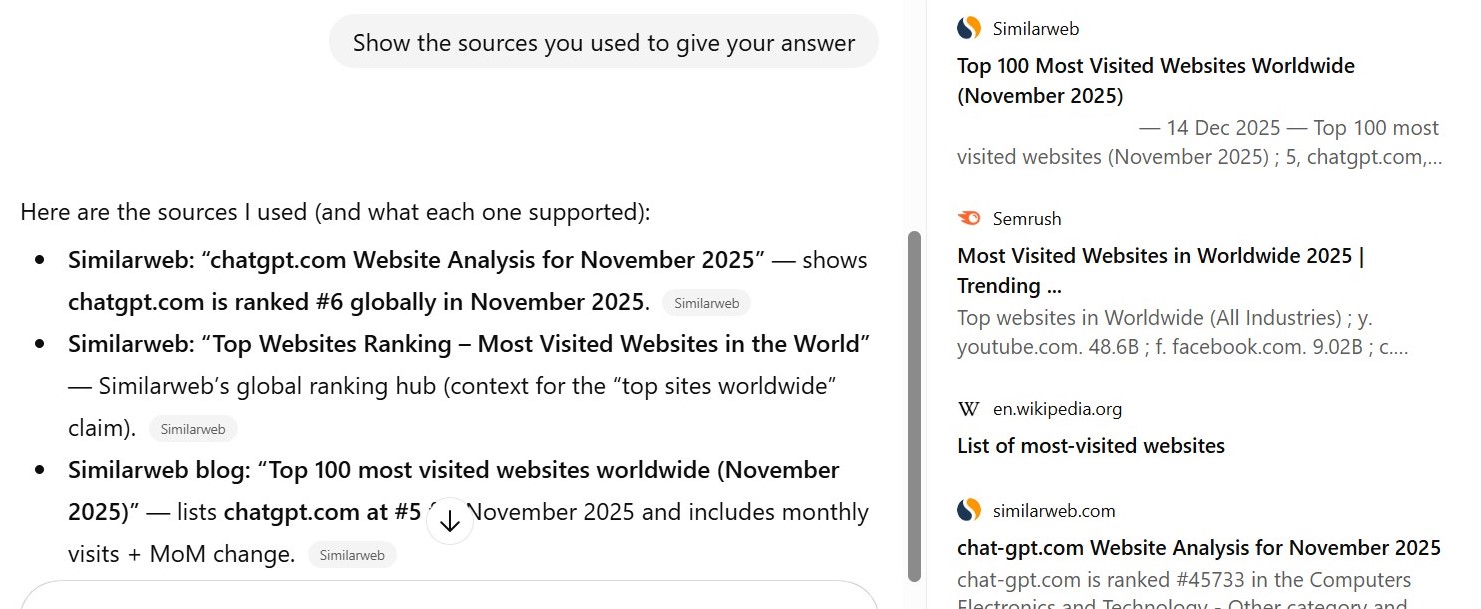Click the en.wikipedia.org source label
The image size is (1481, 609).
pyautogui.click(x=1057, y=409)
